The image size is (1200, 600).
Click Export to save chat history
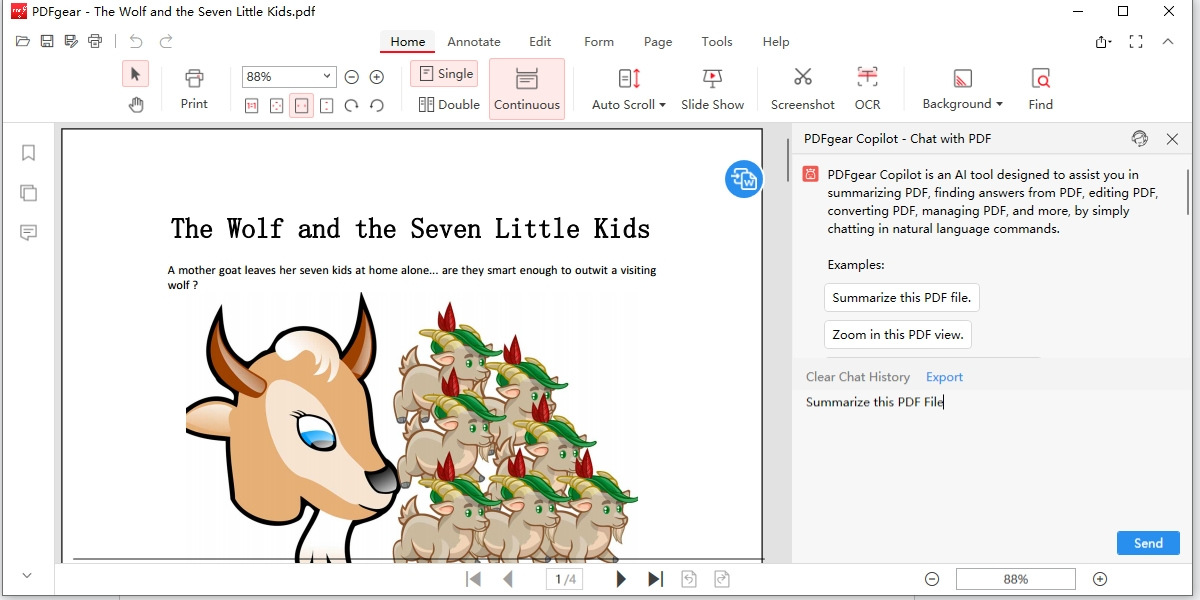coord(943,376)
